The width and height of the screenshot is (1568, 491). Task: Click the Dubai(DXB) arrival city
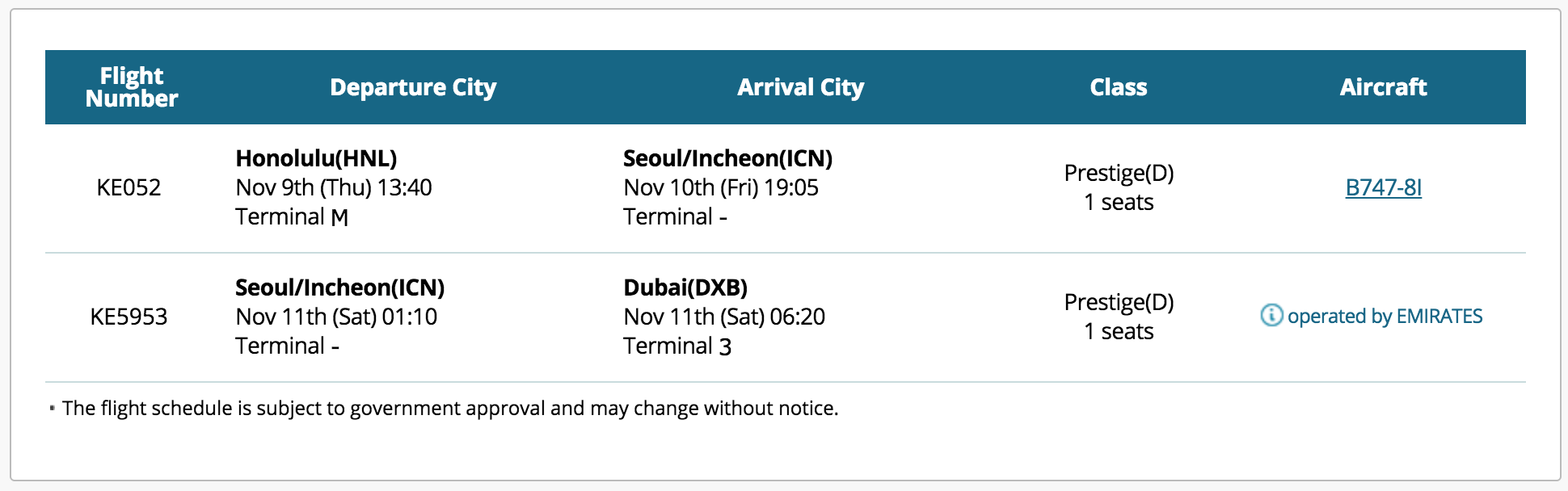685,287
